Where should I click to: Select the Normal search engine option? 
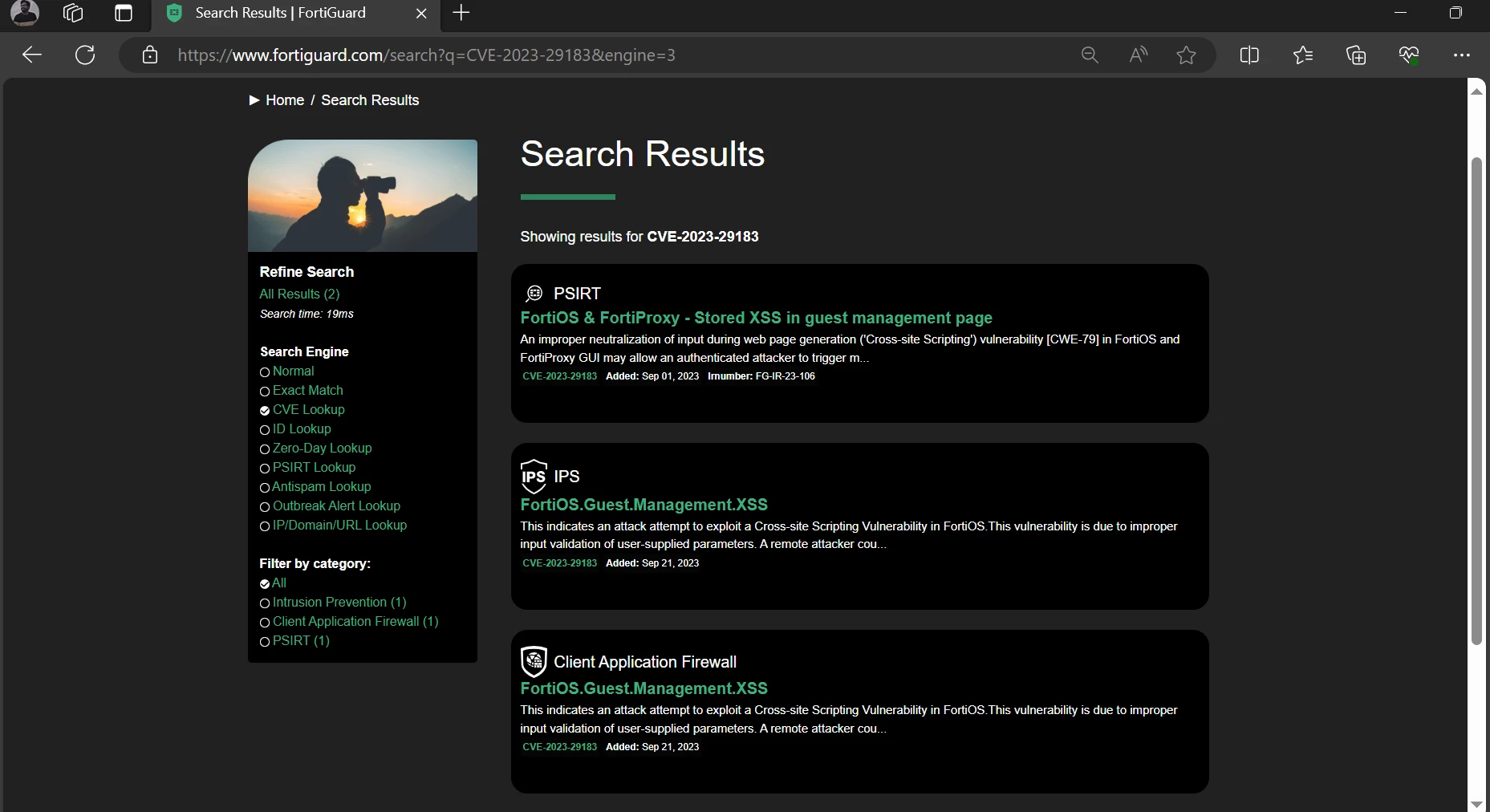point(287,371)
